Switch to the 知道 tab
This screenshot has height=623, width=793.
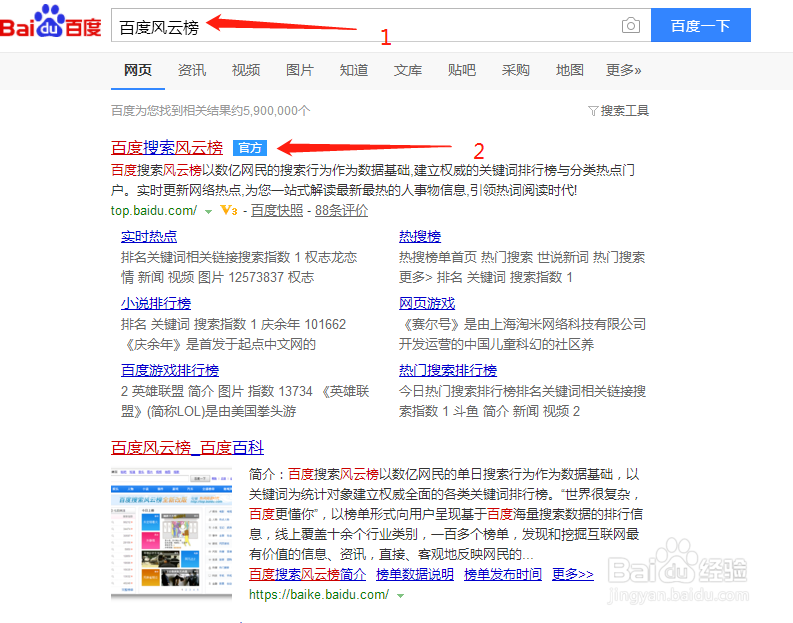pyautogui.click(x=354, y=70)
